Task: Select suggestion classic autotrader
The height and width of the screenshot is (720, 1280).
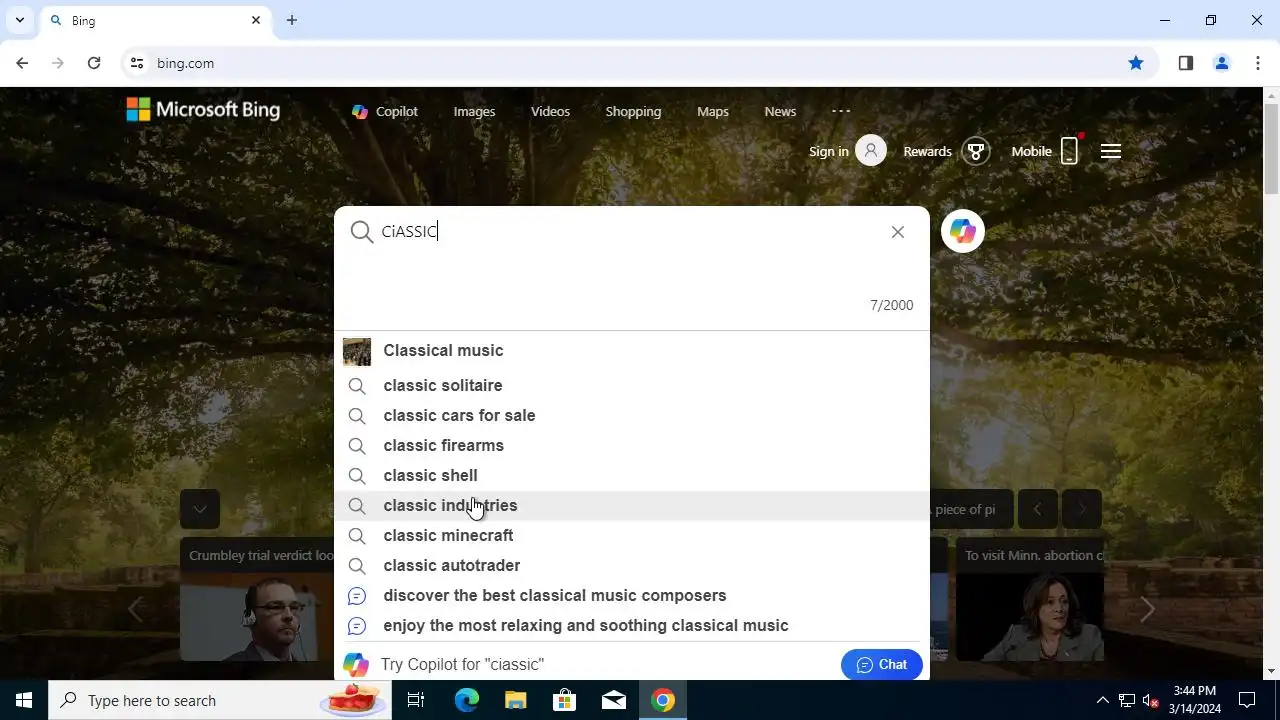Action: (632, 565)
